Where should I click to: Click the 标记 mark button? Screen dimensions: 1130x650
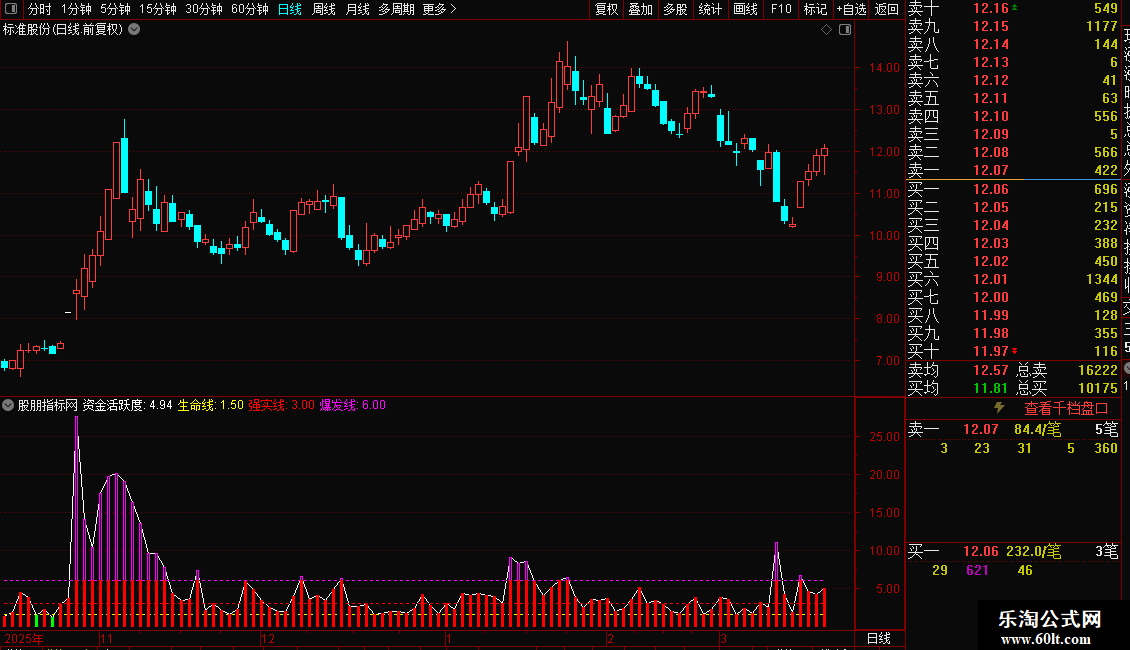pos(816,9)
